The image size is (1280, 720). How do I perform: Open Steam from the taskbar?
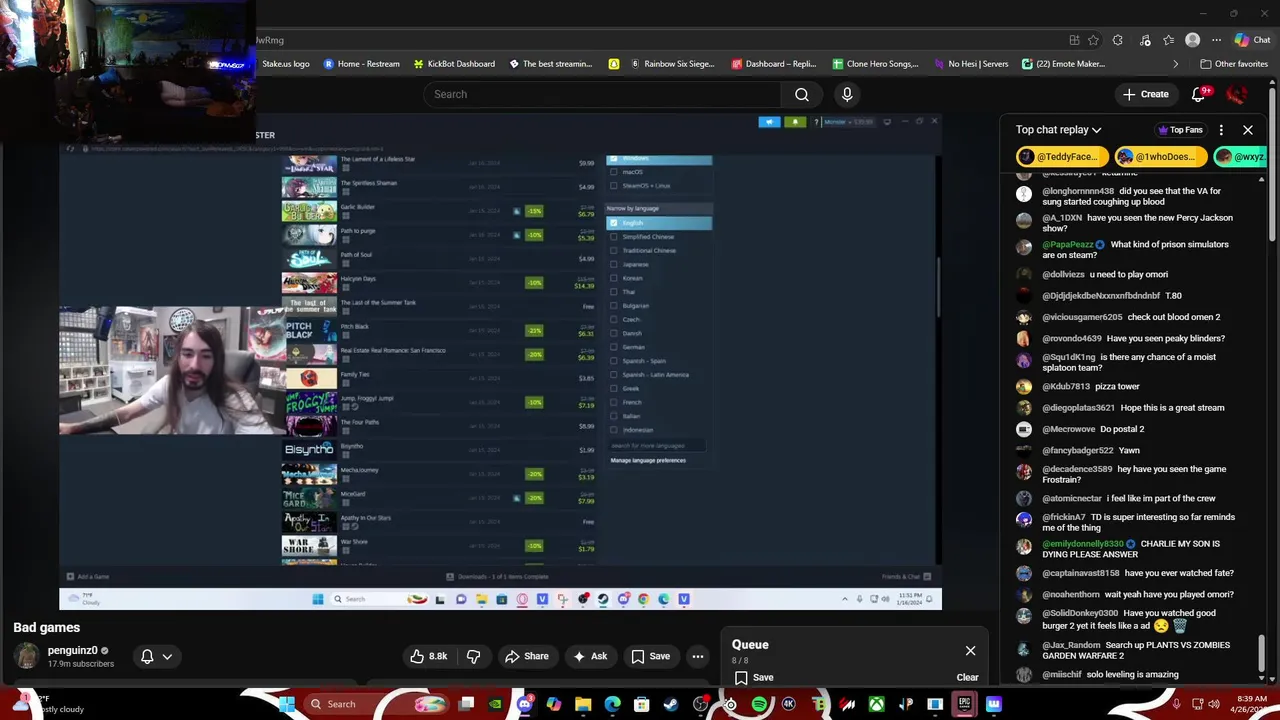point(670,704)
